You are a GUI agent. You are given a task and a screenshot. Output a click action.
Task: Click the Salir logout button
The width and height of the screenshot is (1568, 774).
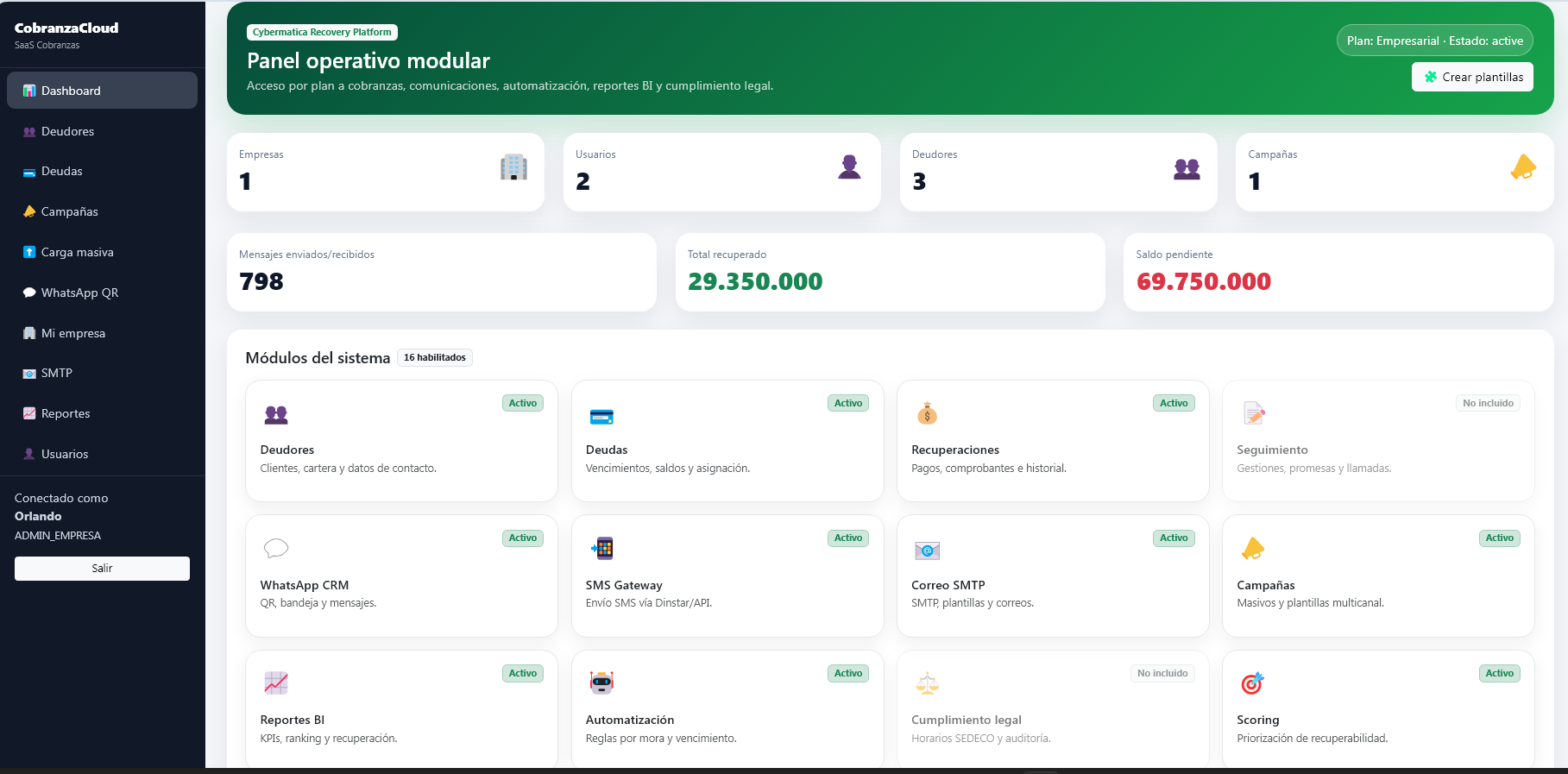pos(102,569)
